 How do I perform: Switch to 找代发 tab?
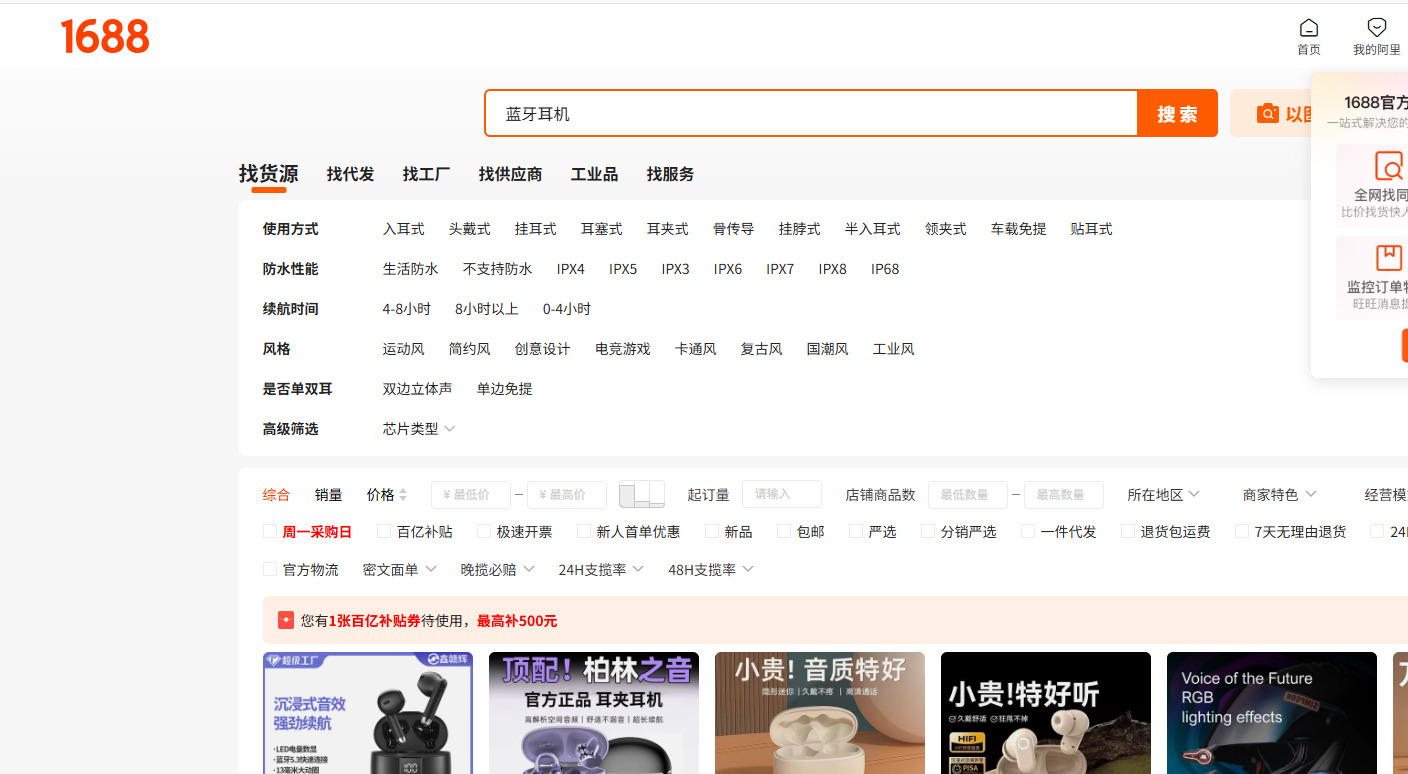click(350, 174)
